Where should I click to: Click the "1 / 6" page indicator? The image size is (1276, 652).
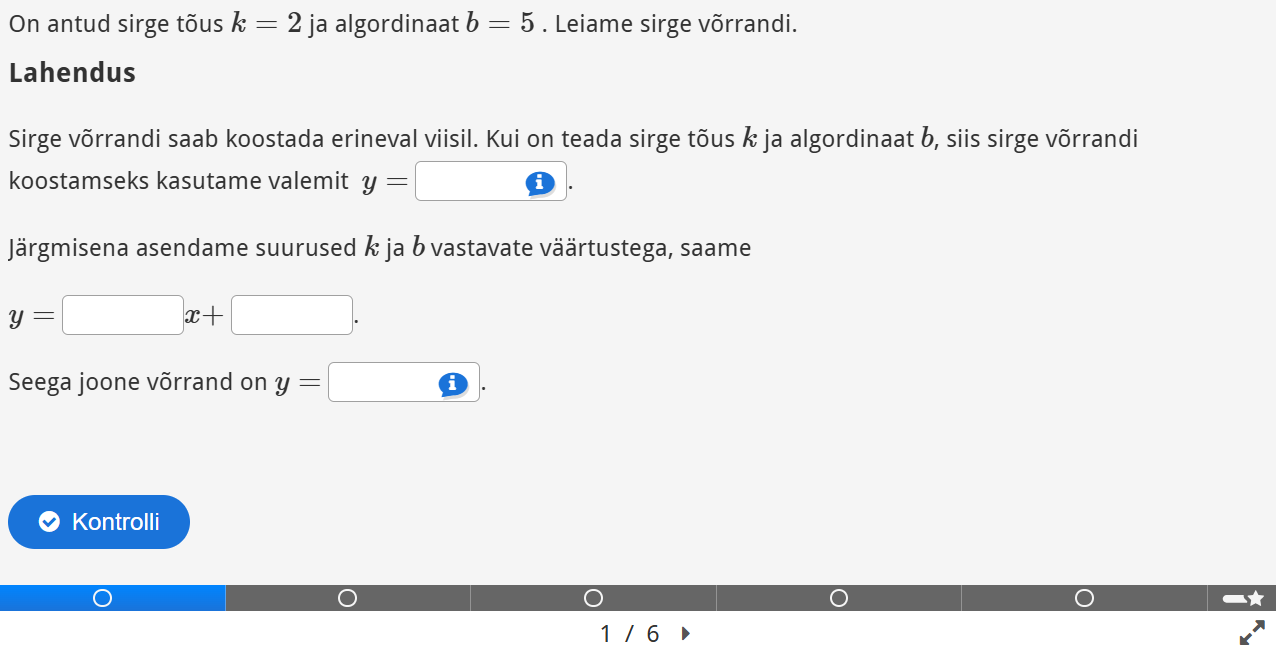(x=629, y=634)
